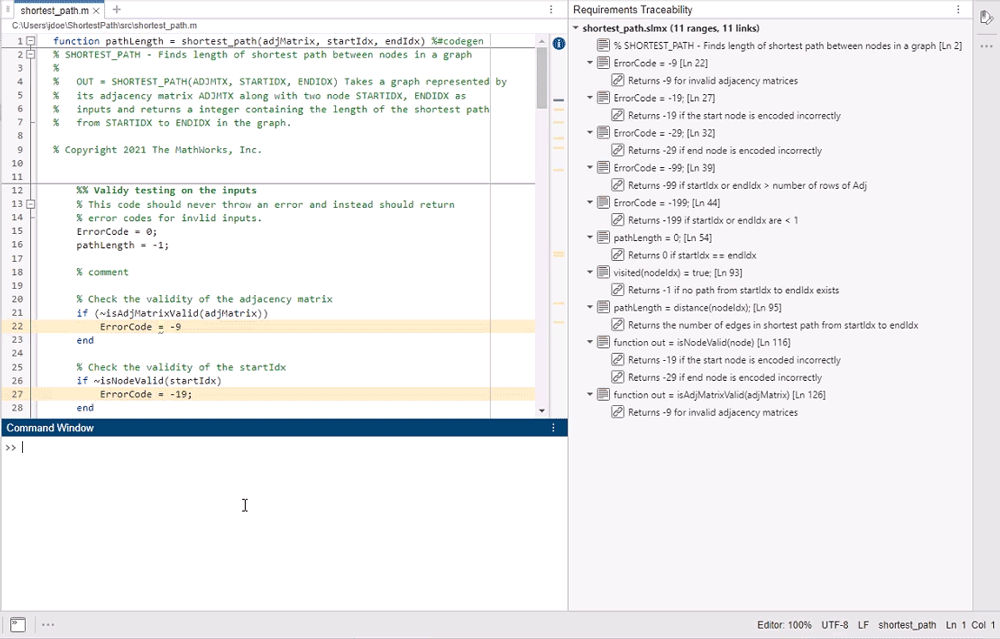The width and height of the screenshot is (1000, 639).
Task: Collapse the 'ErrorCode = 0; [Ln 22]' group
Action: pyautogui.click(x=591, y=62)
